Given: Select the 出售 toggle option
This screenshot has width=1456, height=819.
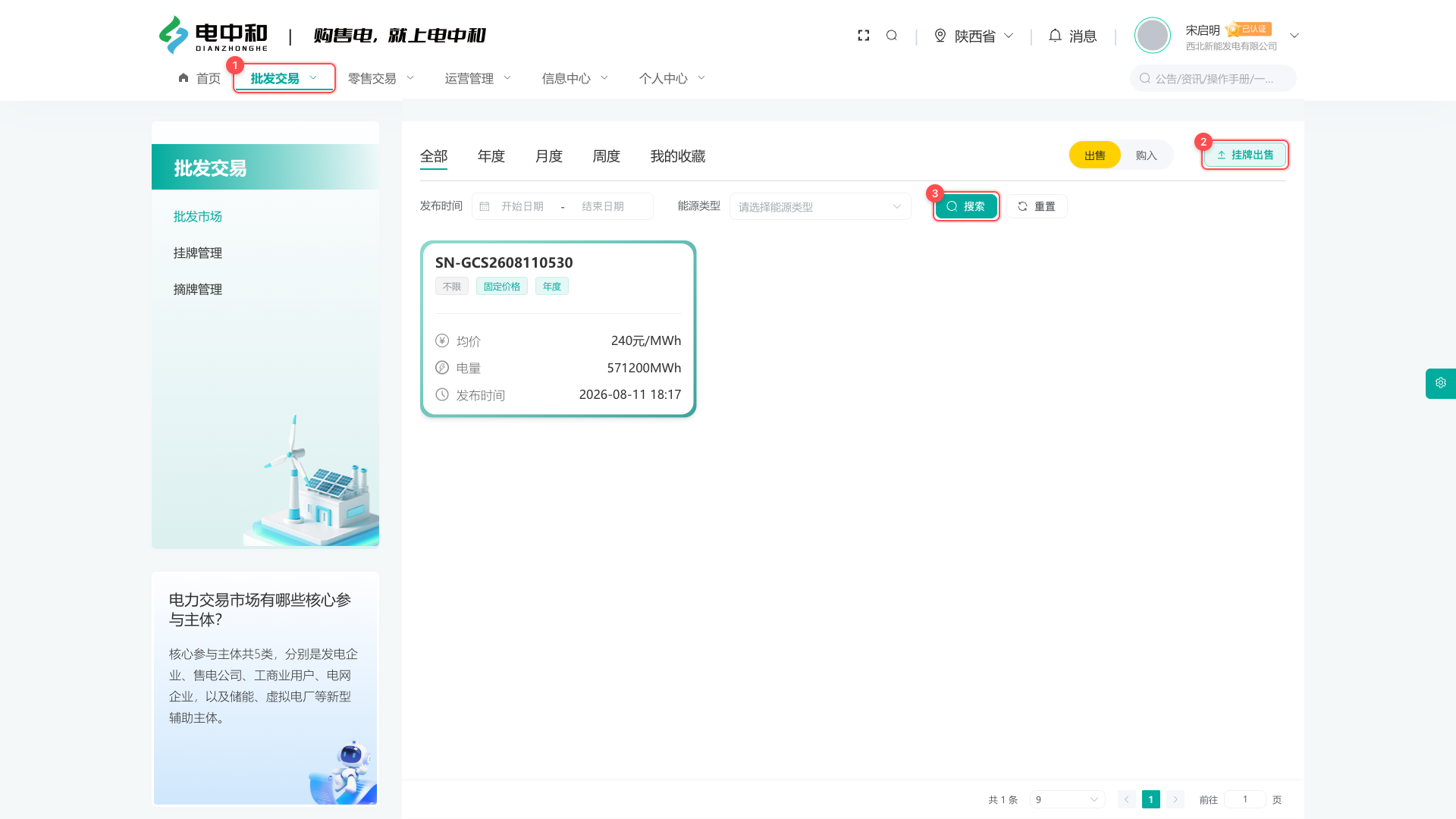Looking at the screenshot, I should coord(1095,155).
